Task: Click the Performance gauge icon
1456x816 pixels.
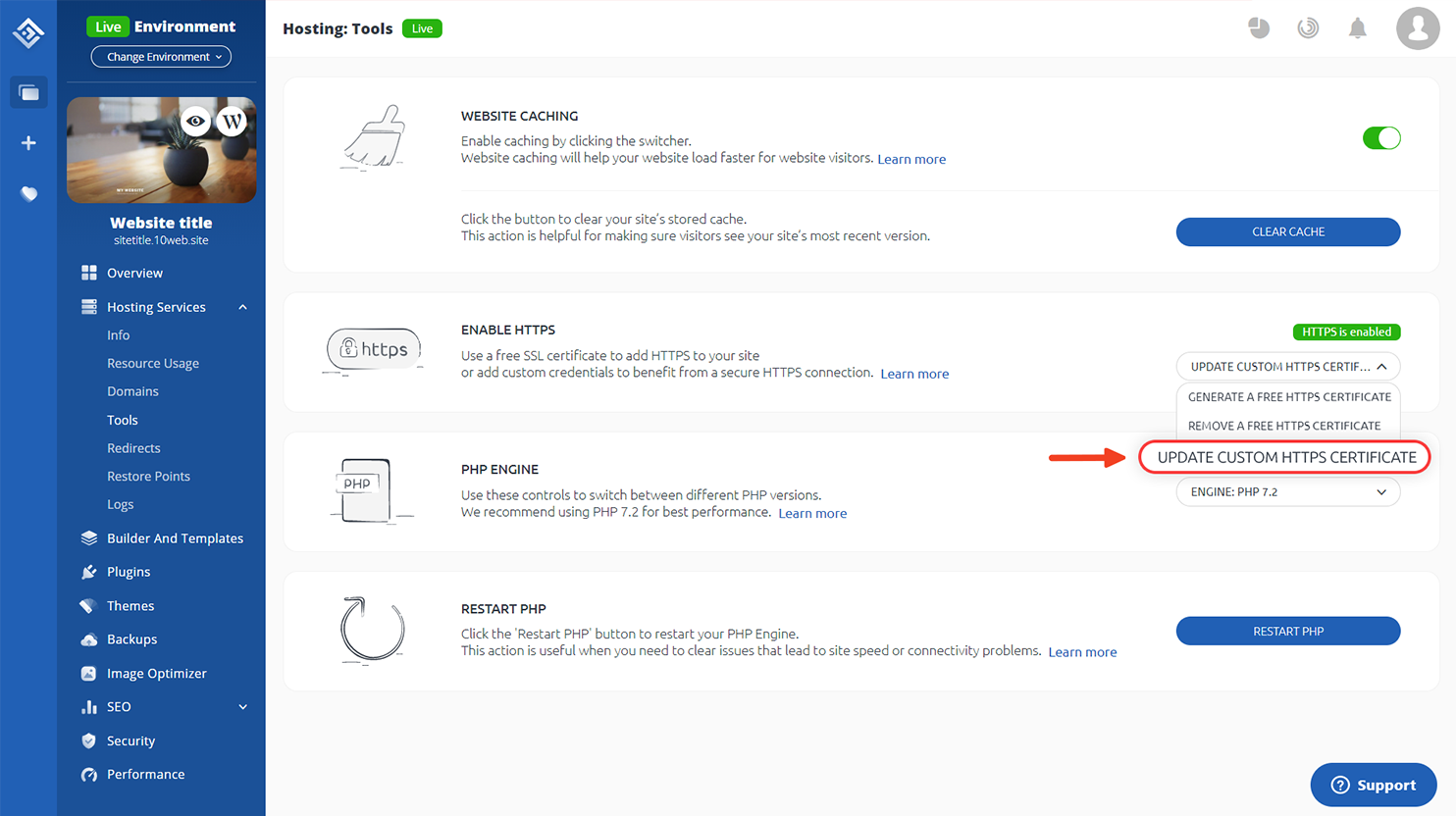Action: [89, 775]
